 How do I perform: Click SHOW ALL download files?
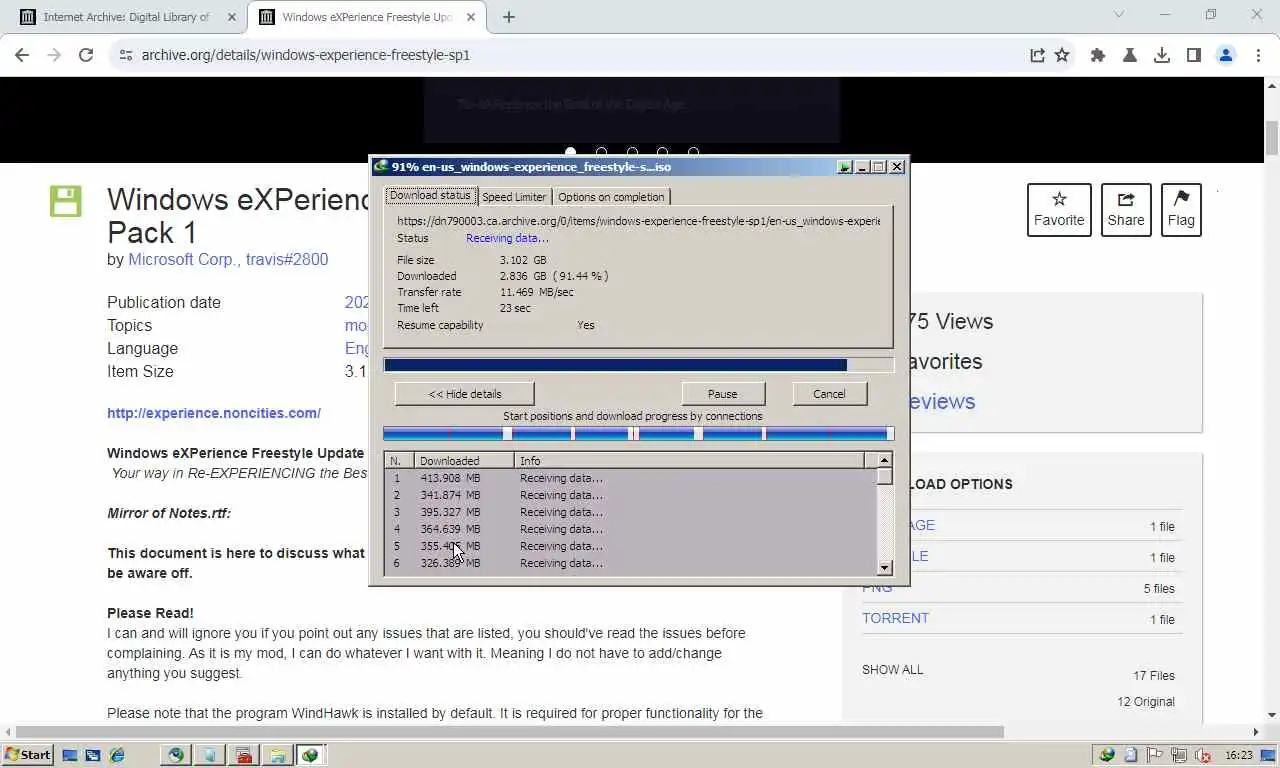tap(893, 670)
